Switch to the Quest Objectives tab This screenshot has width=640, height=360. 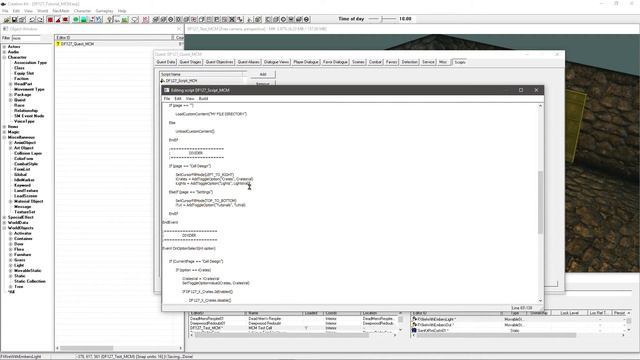tap(219, 62)
